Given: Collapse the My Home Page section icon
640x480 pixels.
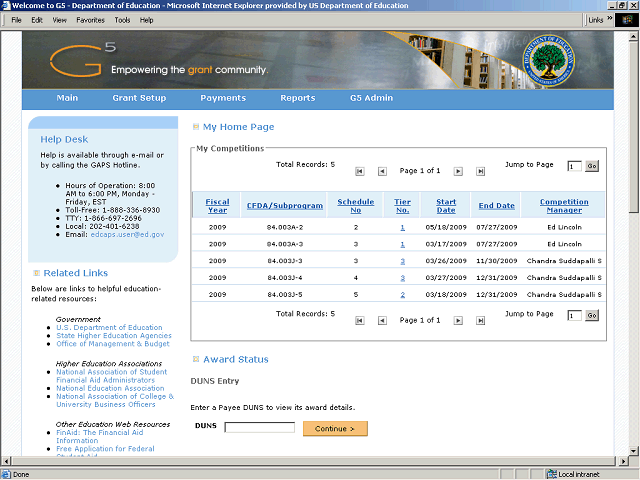Looking at the screenshot, I should [195, 127].
